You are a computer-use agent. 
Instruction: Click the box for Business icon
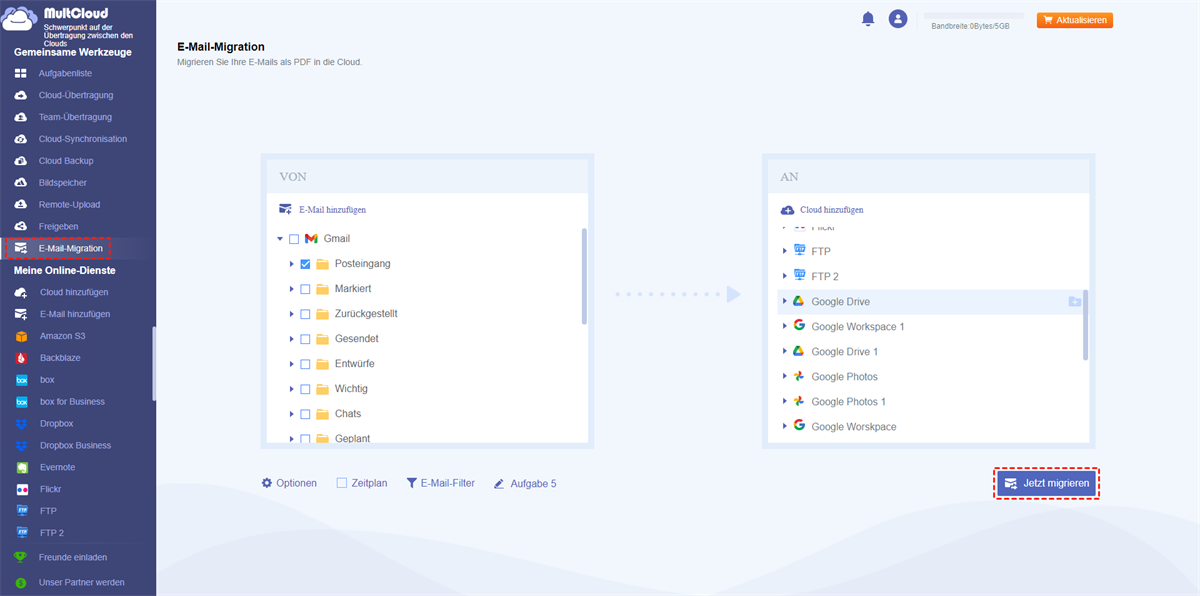(x=21, y=402)
